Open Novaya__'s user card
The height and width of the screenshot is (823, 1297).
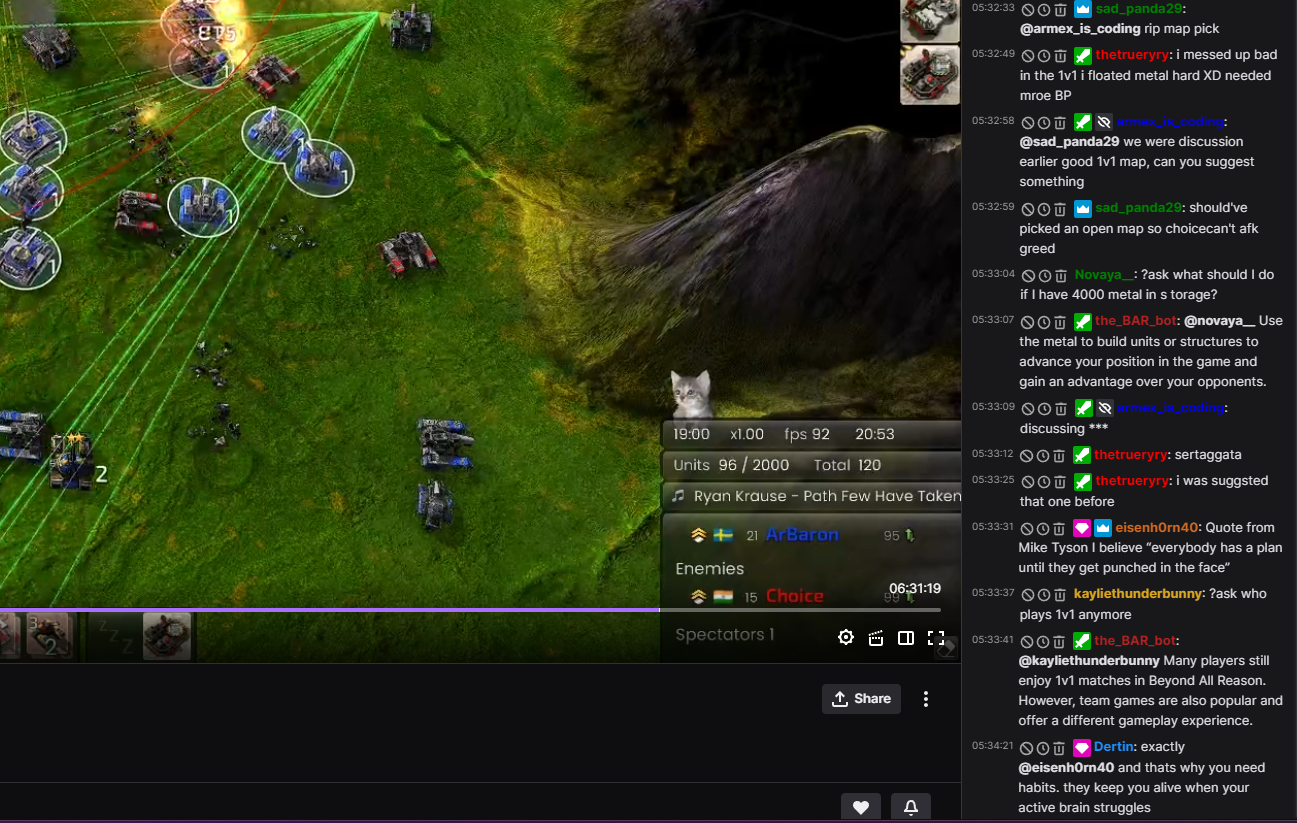(x=1104, y=275)
